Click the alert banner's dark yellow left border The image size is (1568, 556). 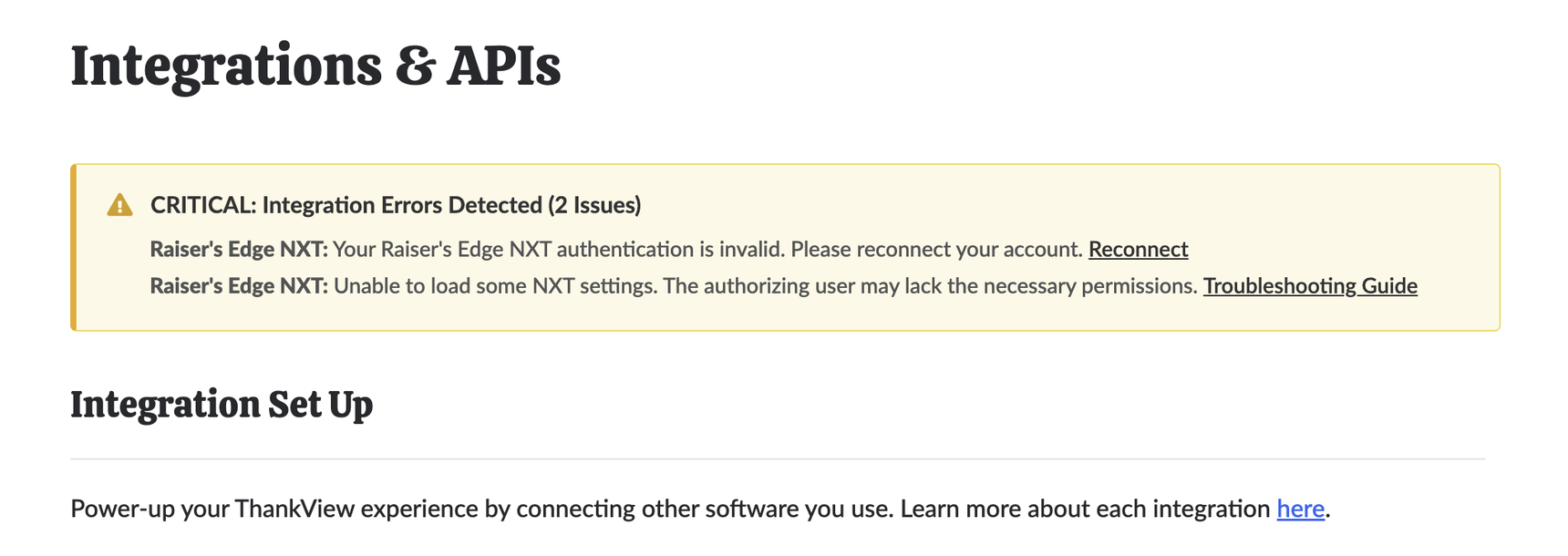click(73, 247)
